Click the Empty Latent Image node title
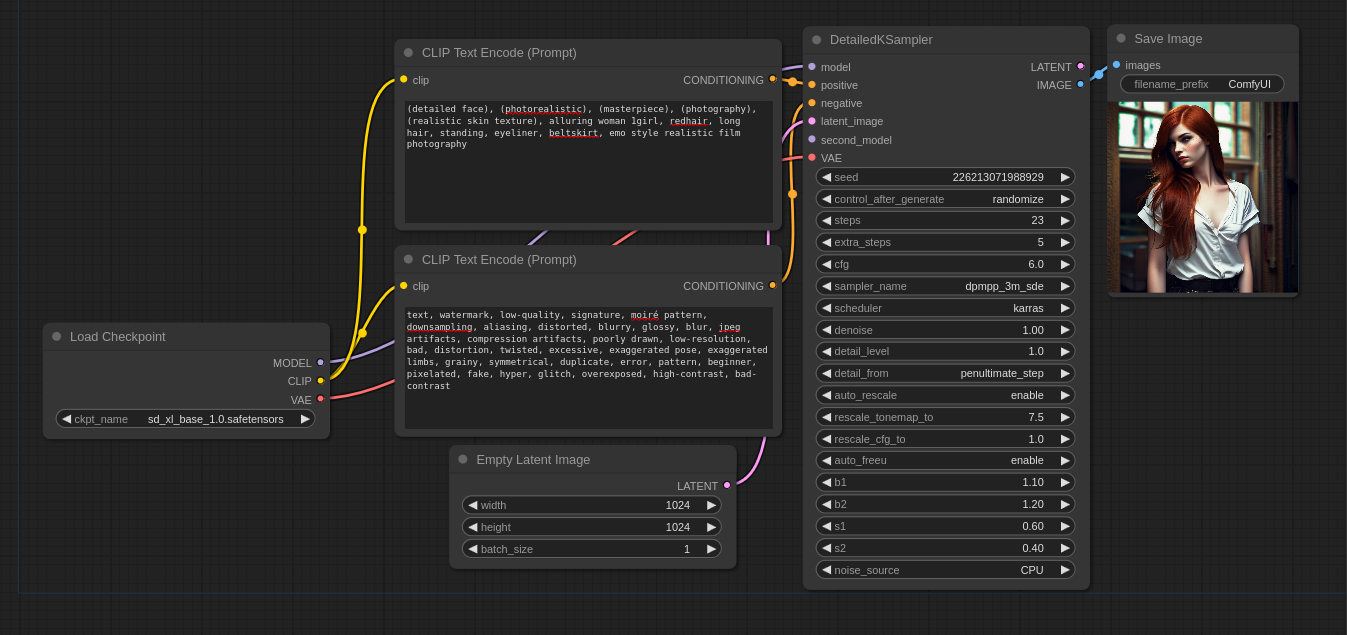The height and width of the screenshot is (635, 1347). pyautogui.click(x=533, y=460)
